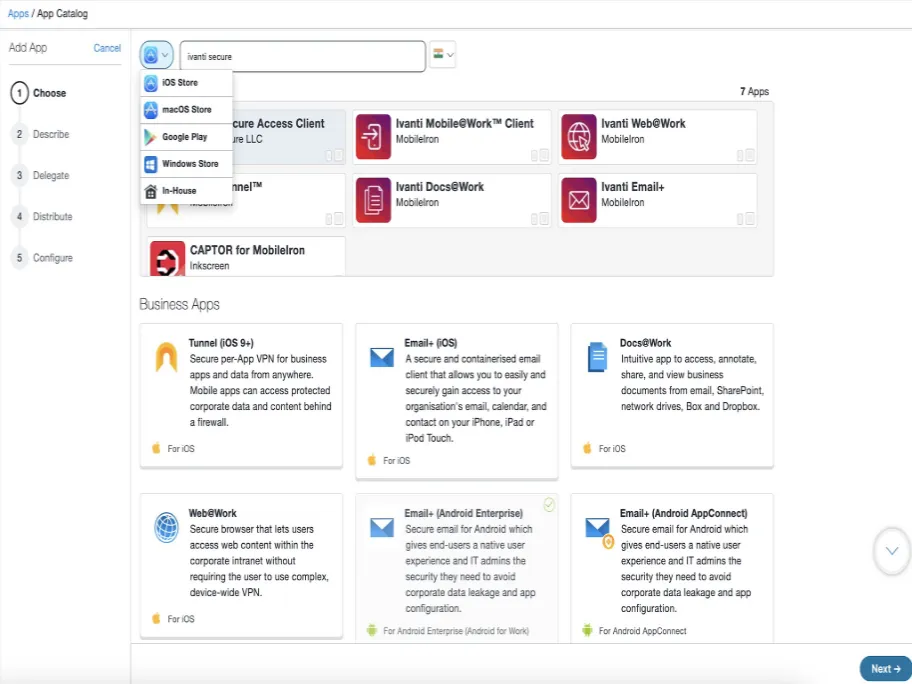Click the Tunnel (iOS 9+) arch icon
The width and height of the screenshot is (912, 684).
pos(166,357)
